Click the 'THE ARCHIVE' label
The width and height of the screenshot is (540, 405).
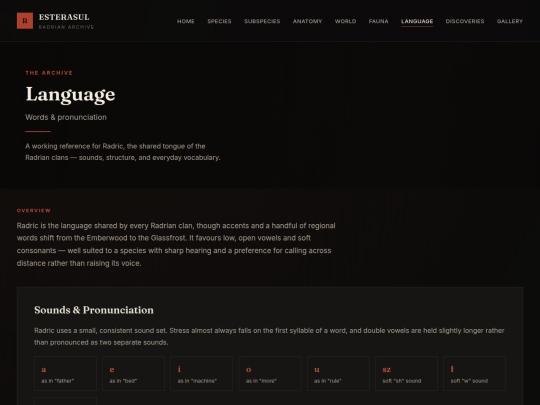49,73
